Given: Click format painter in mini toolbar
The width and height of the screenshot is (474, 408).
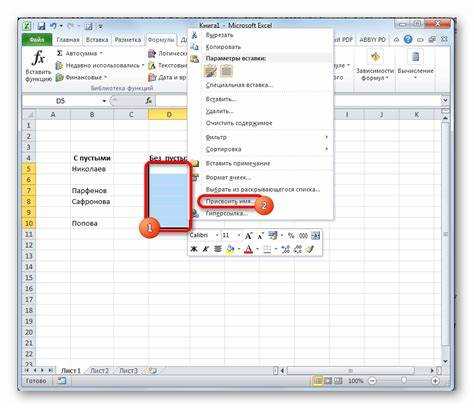Looking at the screenshot, I should click(x=310, y=249).
